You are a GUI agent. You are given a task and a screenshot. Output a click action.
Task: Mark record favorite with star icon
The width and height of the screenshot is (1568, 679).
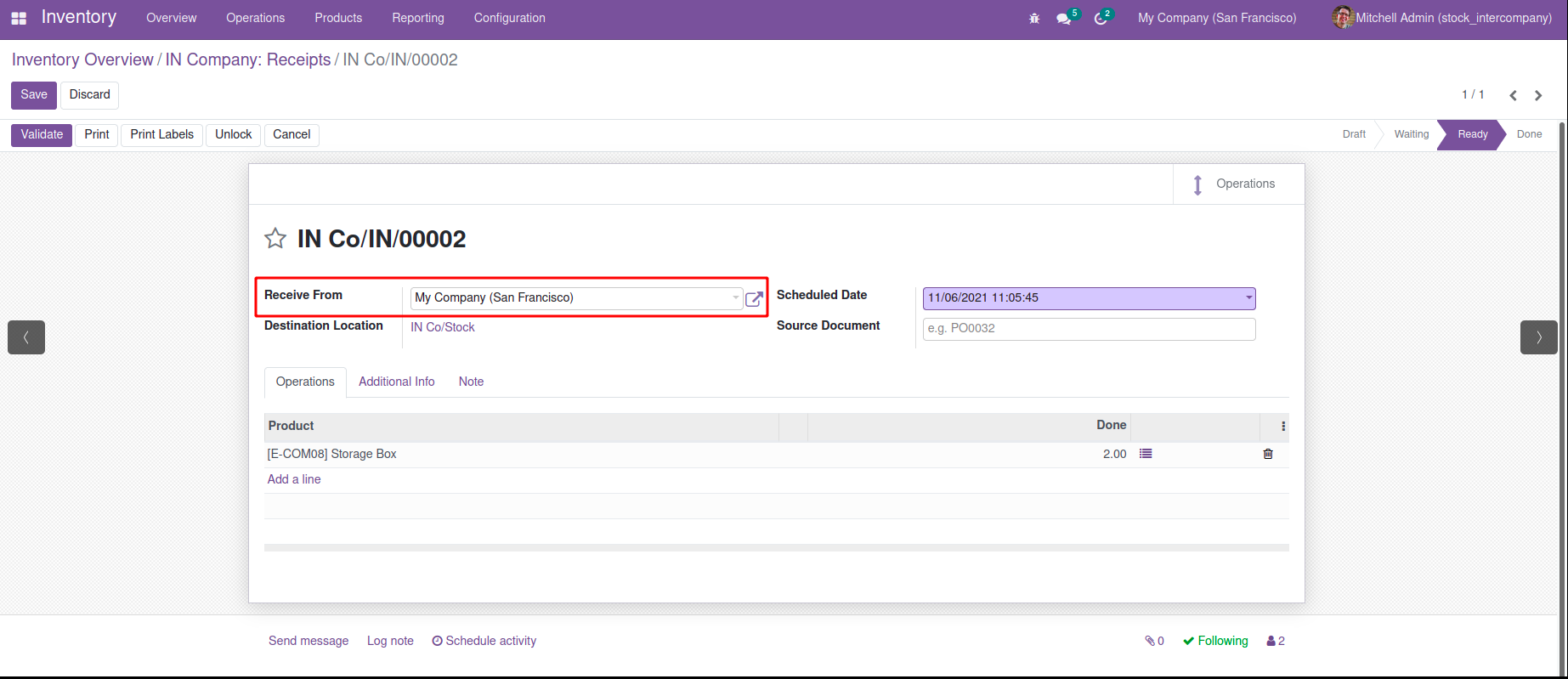(x=275, y=239)
